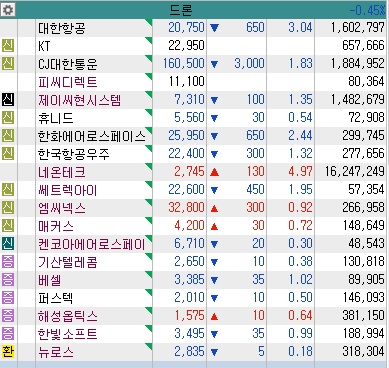Select stock 쎄트렉아이
The width and height of the screenshot is (389, 368).
[68, 190]
